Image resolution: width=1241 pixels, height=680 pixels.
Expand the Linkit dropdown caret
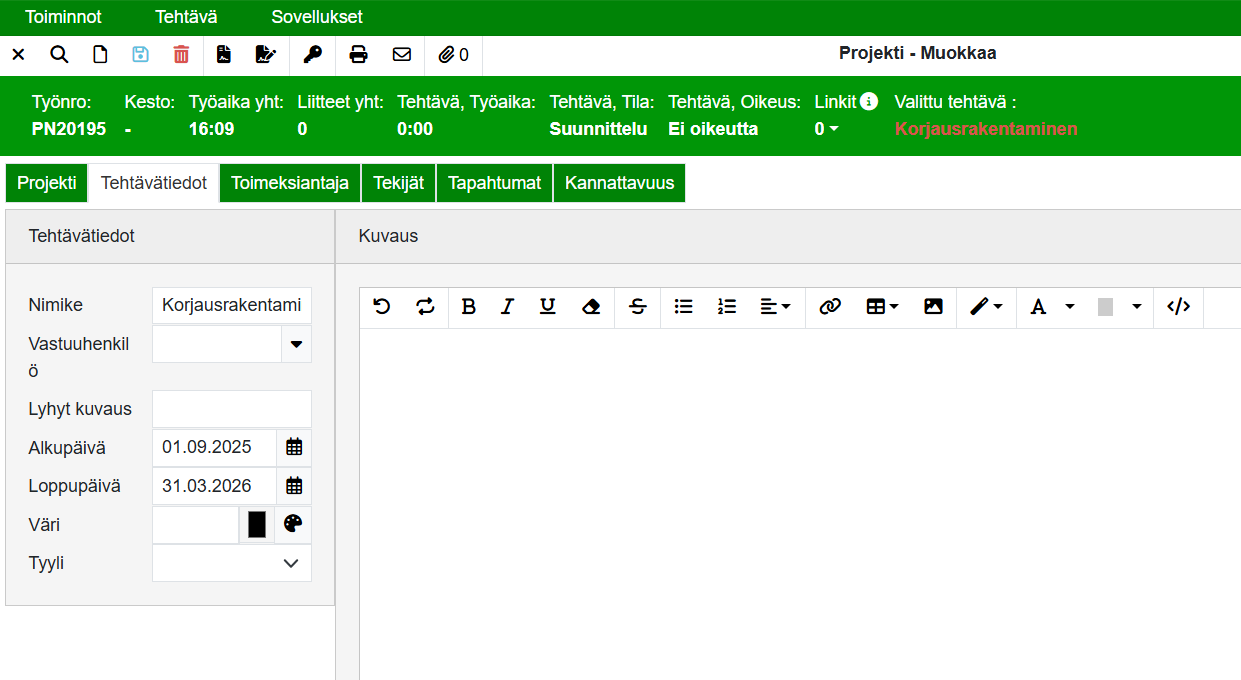coord(832,129)
